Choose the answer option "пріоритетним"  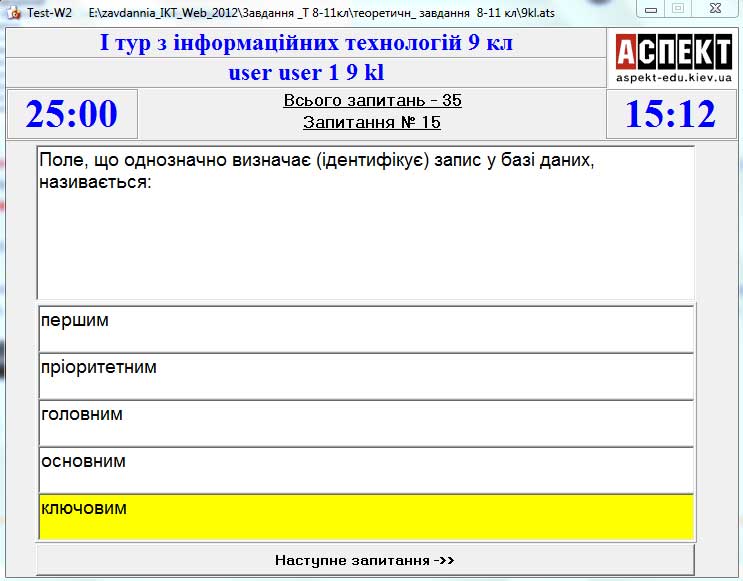[x=366, y=376]
